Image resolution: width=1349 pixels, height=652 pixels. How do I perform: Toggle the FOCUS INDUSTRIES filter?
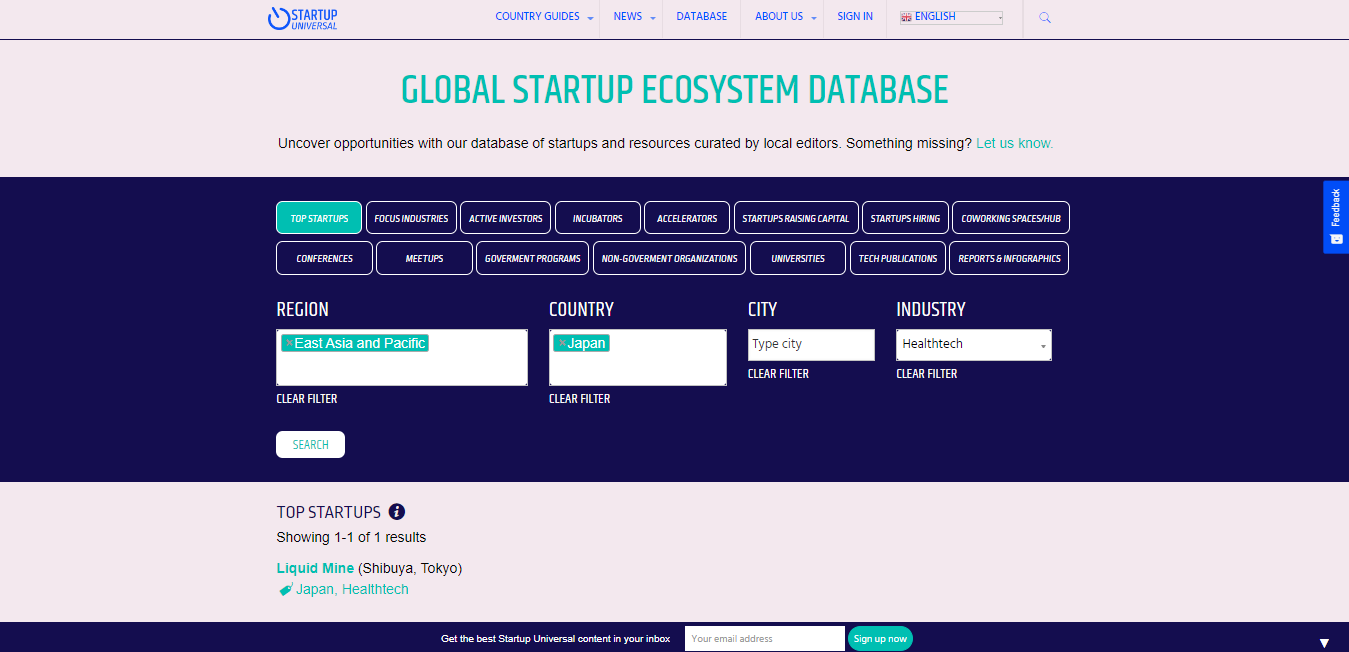(x=411, y=217)
